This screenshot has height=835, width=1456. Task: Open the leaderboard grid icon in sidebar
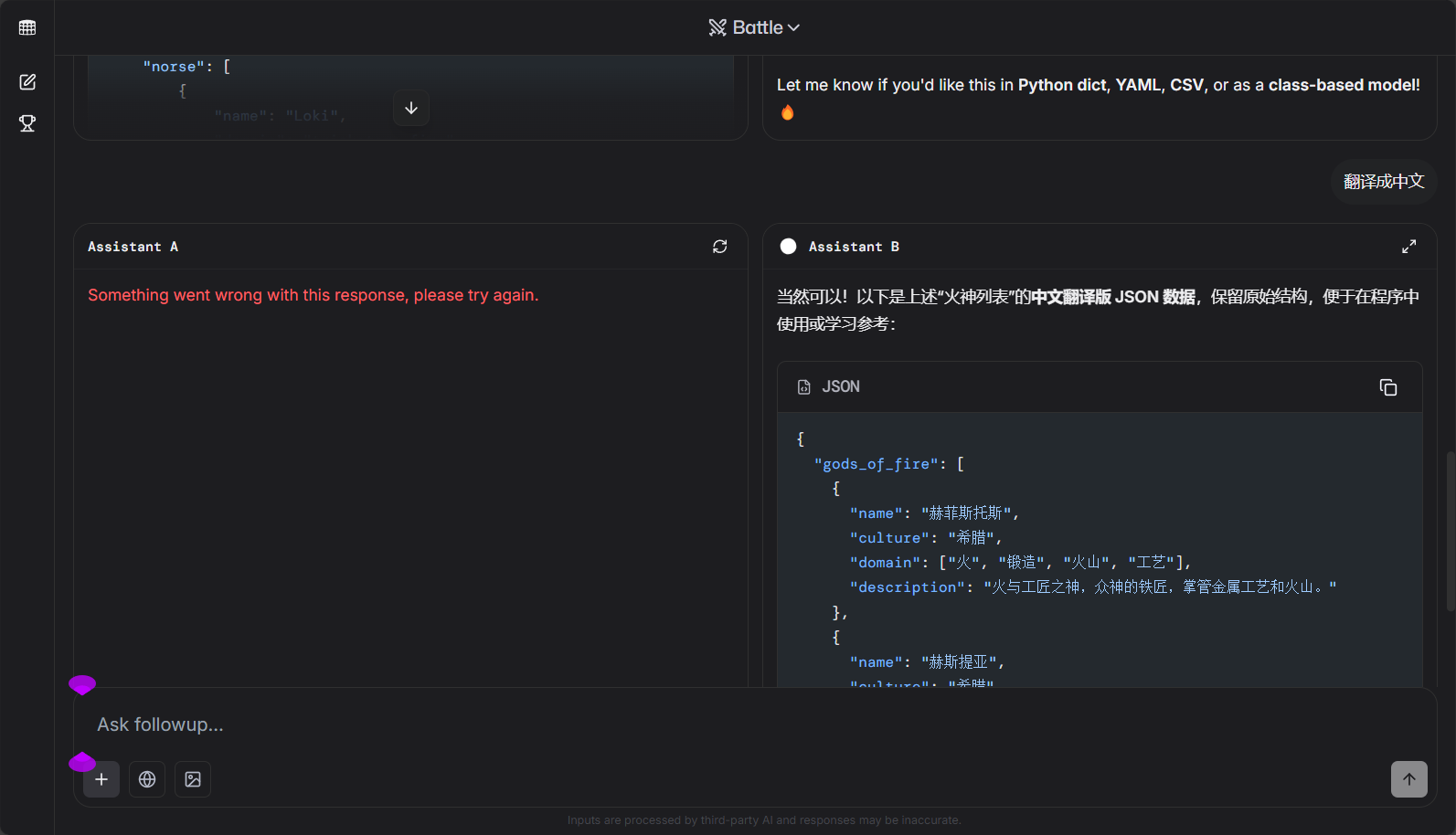[27, 27]
